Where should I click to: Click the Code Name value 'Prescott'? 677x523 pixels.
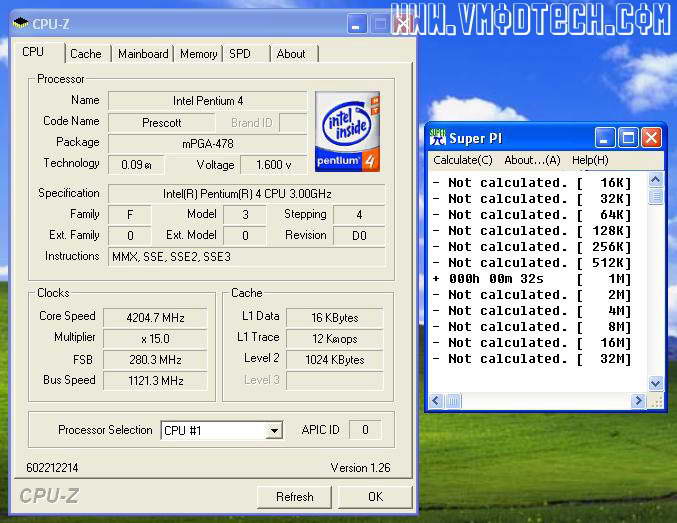pyautogui.click(x=161, y=123)
